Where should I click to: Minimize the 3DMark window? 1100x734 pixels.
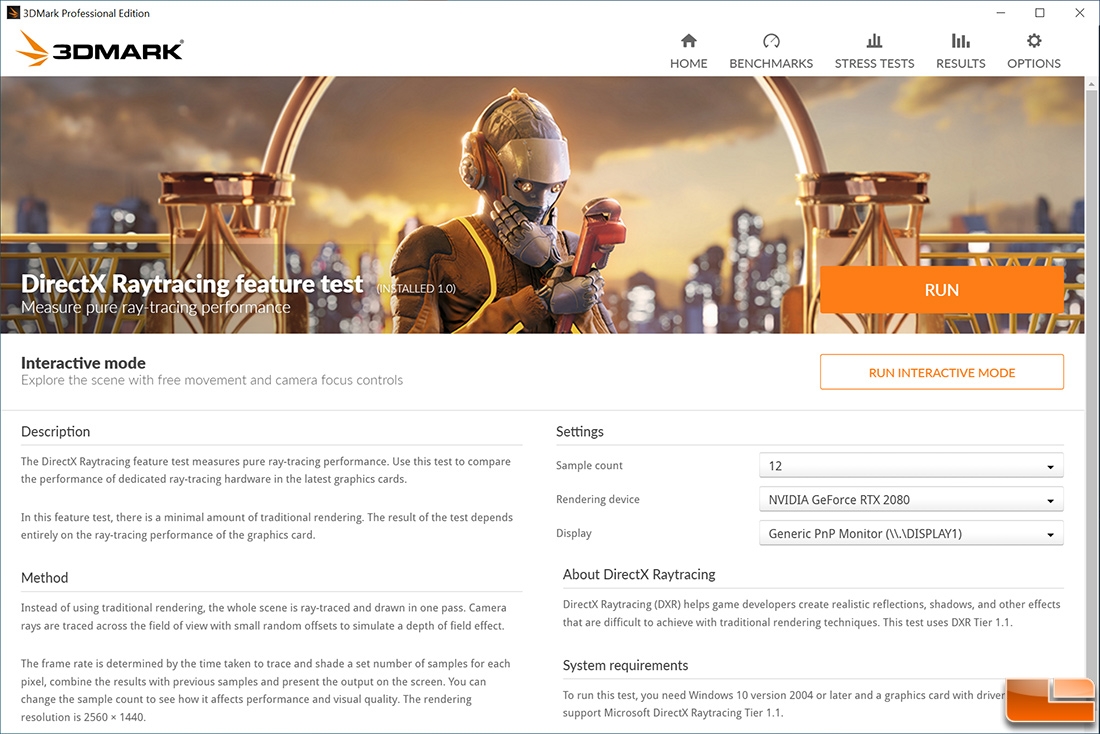(1000, 13)
